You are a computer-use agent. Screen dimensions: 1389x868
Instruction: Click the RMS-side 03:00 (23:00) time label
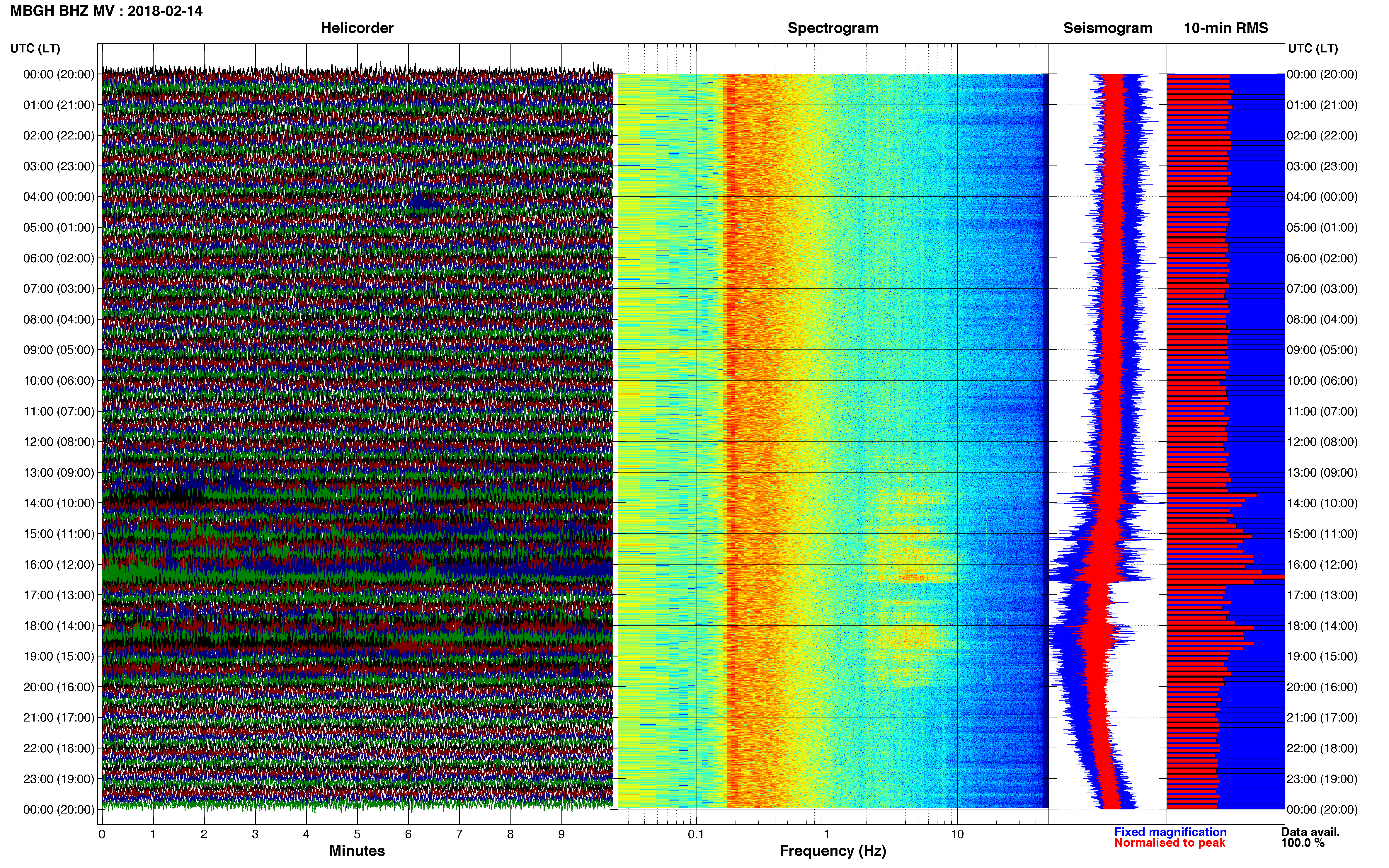[1322, 166]
